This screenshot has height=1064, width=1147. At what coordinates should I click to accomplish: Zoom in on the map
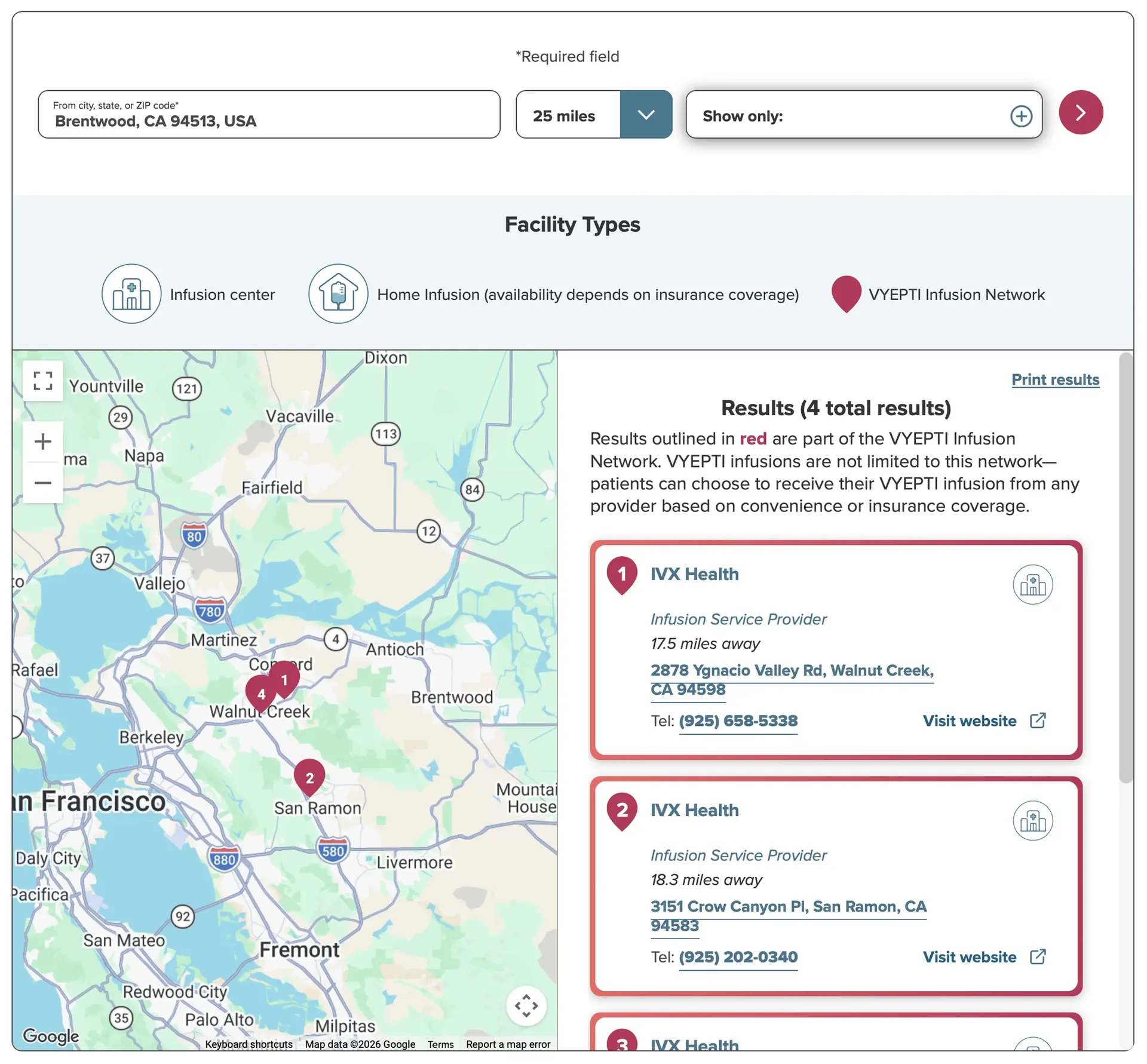[x=43, y=441]
